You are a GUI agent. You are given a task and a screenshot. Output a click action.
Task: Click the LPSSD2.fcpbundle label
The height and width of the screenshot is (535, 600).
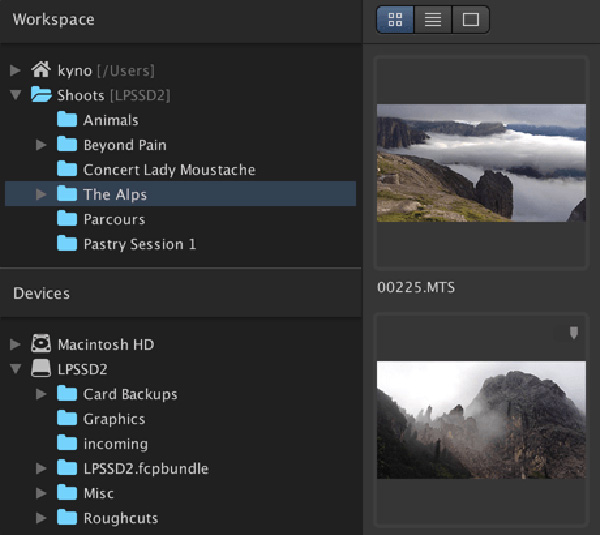146,469
